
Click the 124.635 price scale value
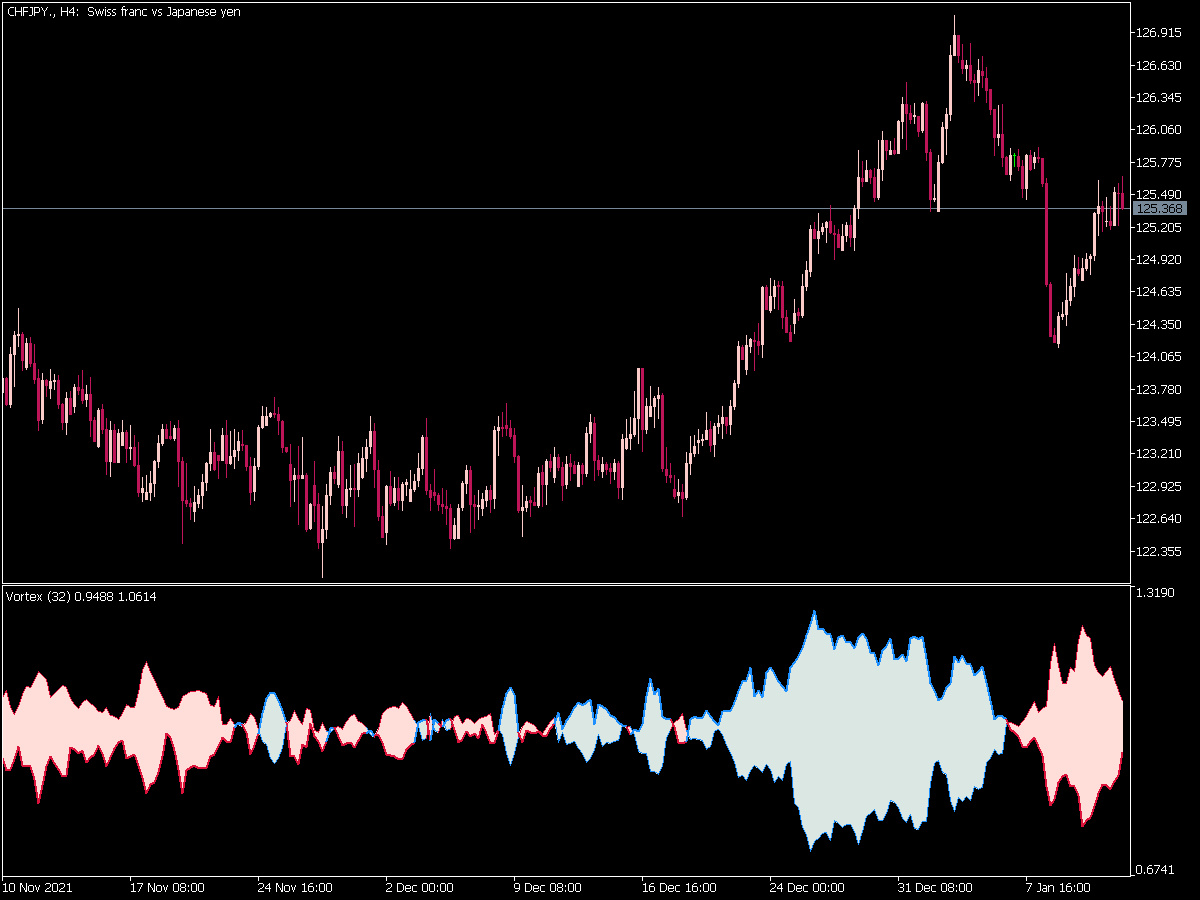pyautogui.click(x=1160, y=292)
